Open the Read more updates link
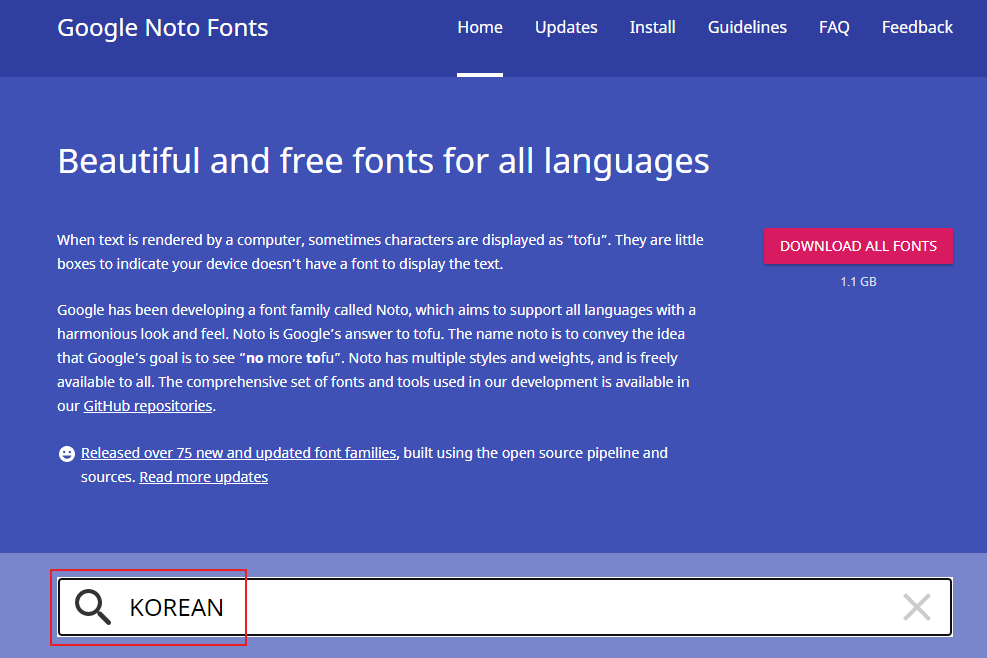987x658 pixels. pyautogui.click(x=203, y=477)
